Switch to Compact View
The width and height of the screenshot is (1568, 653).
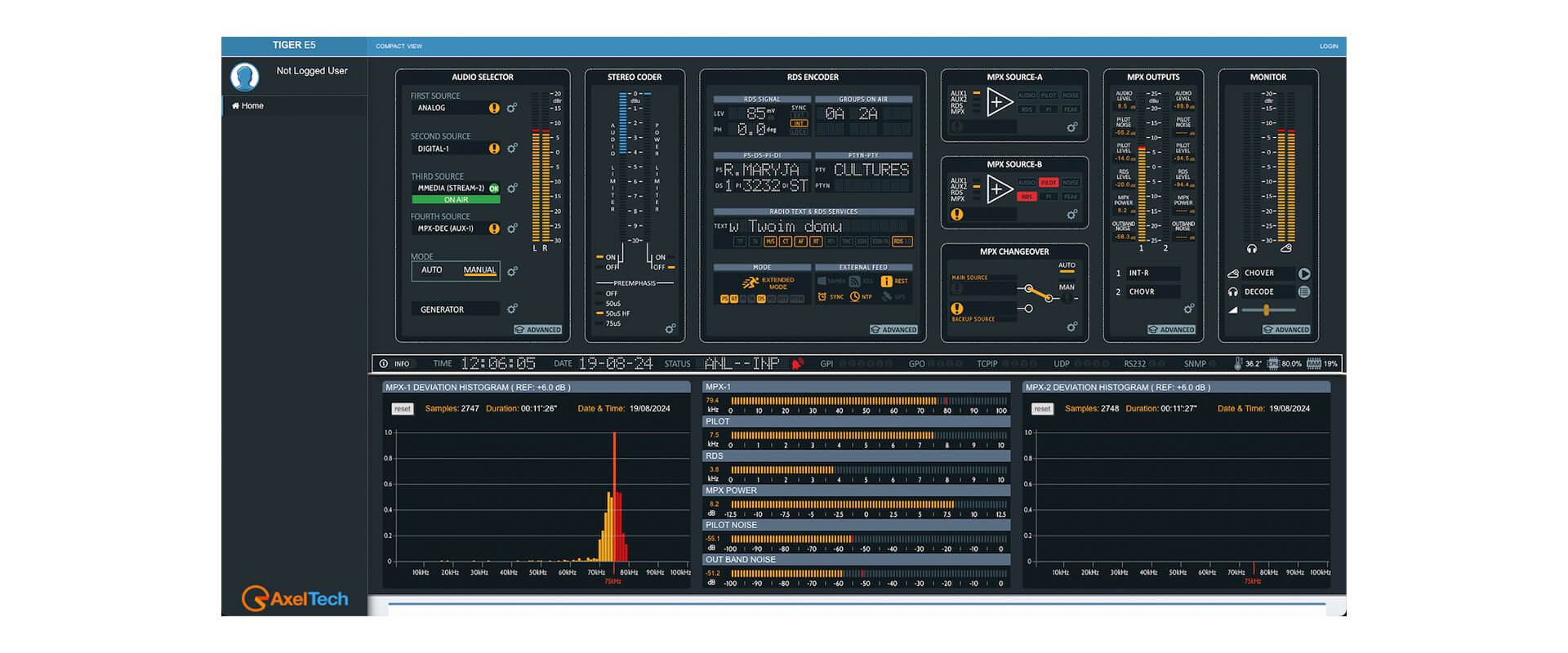coord(399,47)
